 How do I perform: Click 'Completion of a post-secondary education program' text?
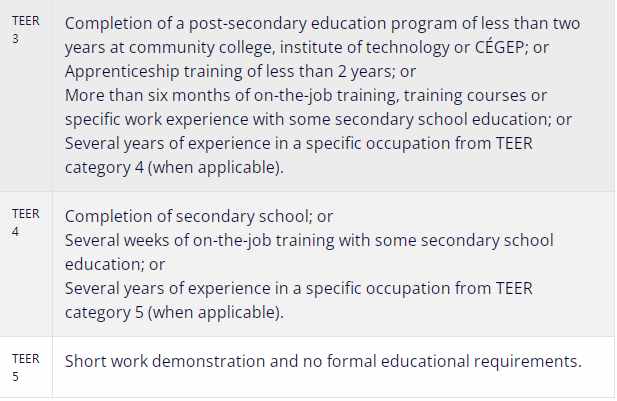pos(225,24)
